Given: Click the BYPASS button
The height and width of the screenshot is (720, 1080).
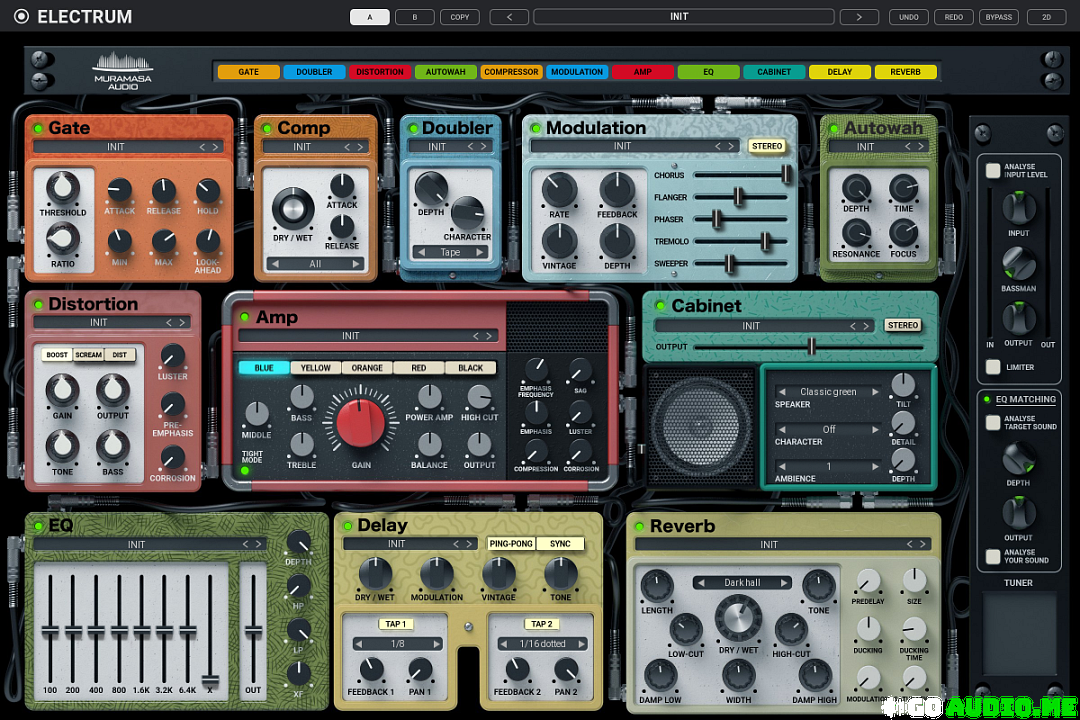Looking at the screenshot, I should pyautogui.click(x=999, y=17).
